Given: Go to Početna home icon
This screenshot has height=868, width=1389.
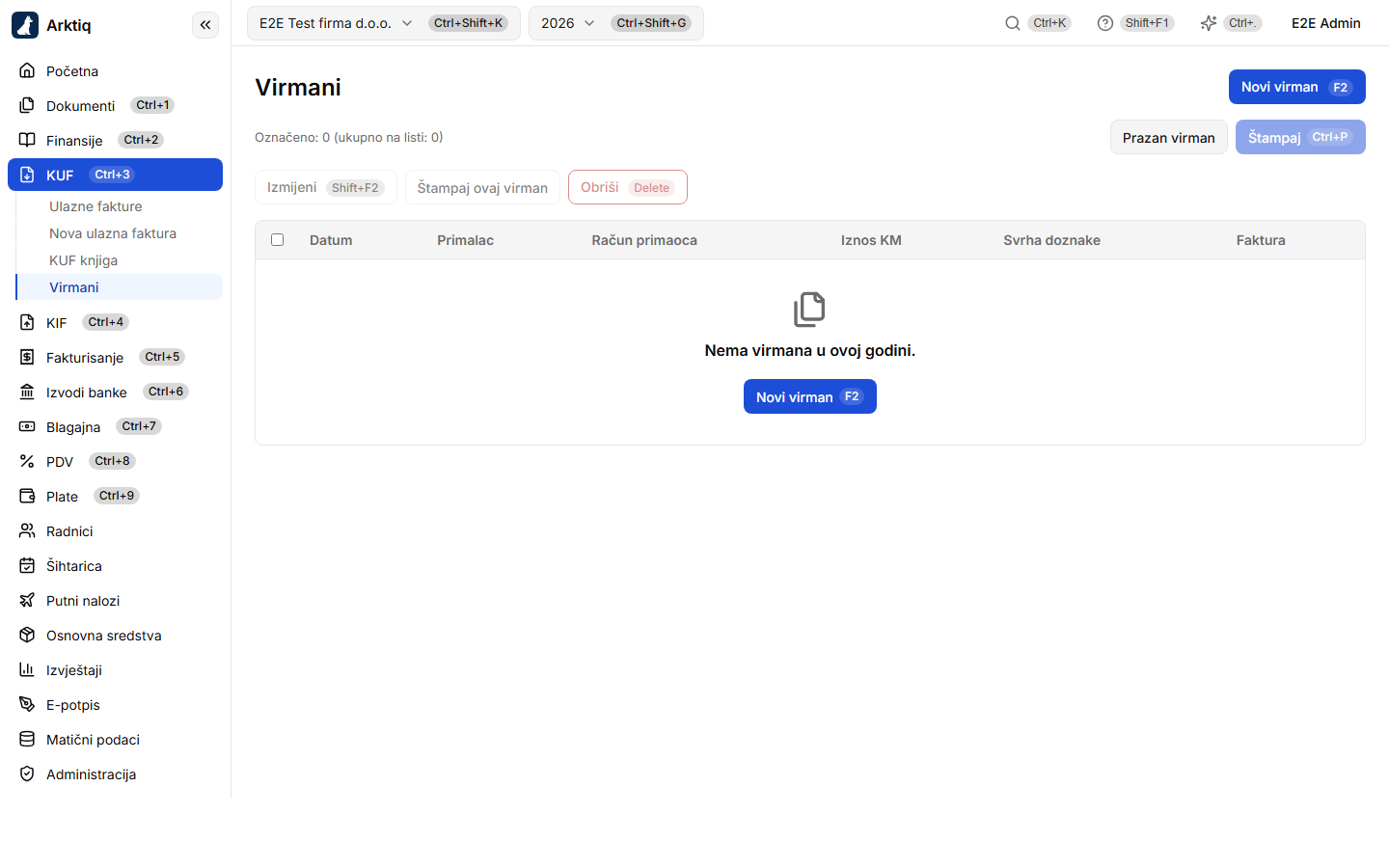Looking at the screenshot, I should tap(27, 70).
